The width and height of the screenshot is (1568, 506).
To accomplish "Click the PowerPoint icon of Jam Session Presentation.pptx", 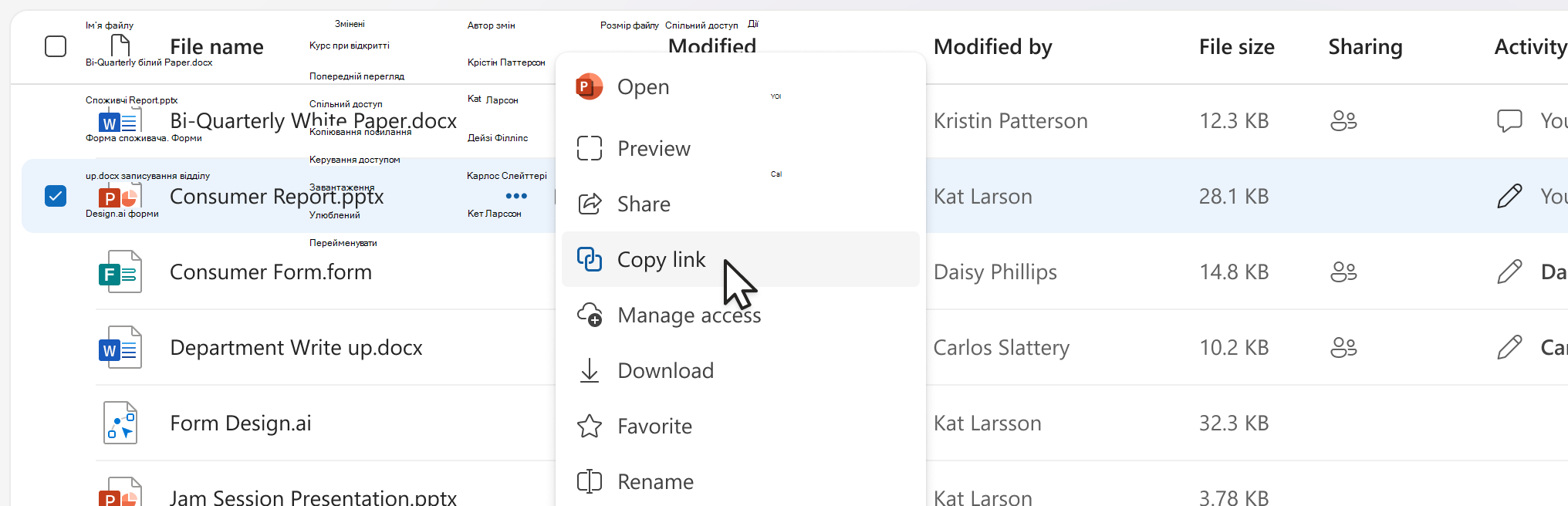I will [120, 492].
